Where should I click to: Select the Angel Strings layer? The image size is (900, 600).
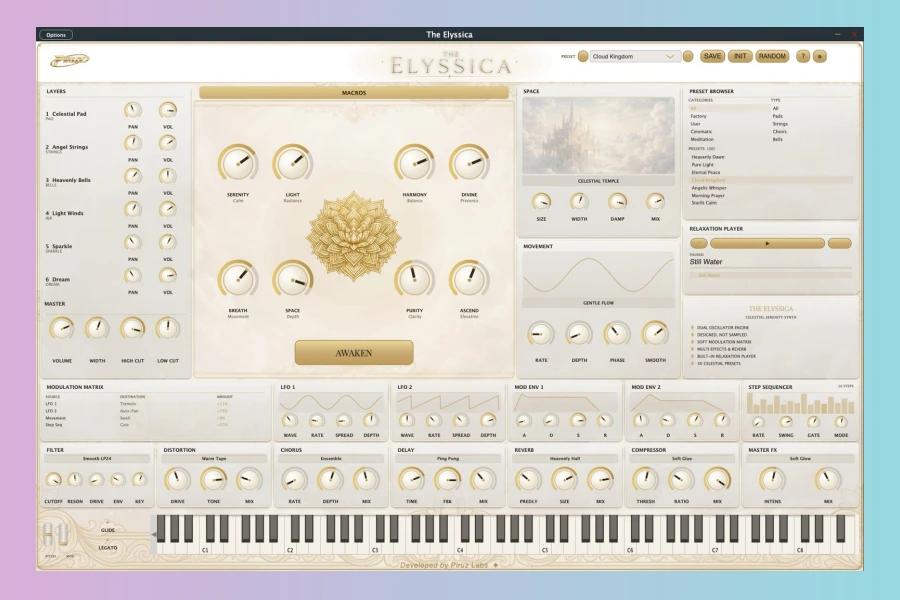tap(67, 148)
